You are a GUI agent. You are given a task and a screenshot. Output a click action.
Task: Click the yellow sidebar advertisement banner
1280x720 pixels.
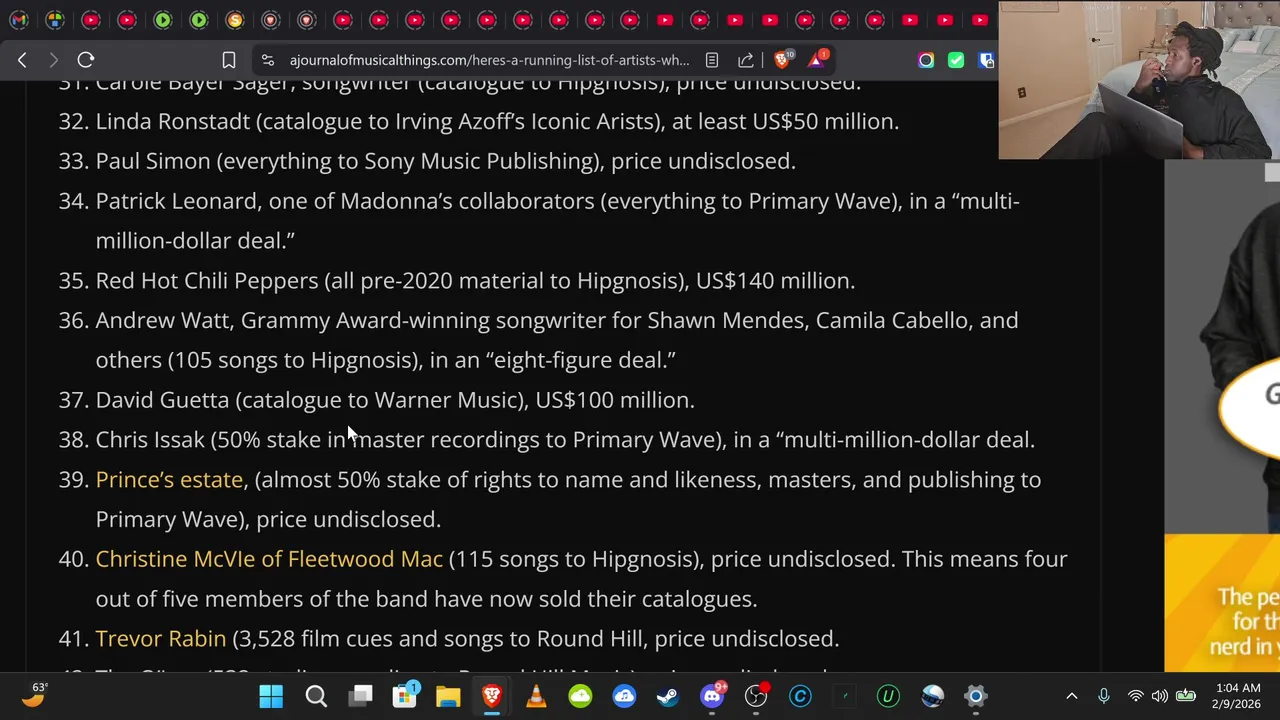(x=1222, y=603)
